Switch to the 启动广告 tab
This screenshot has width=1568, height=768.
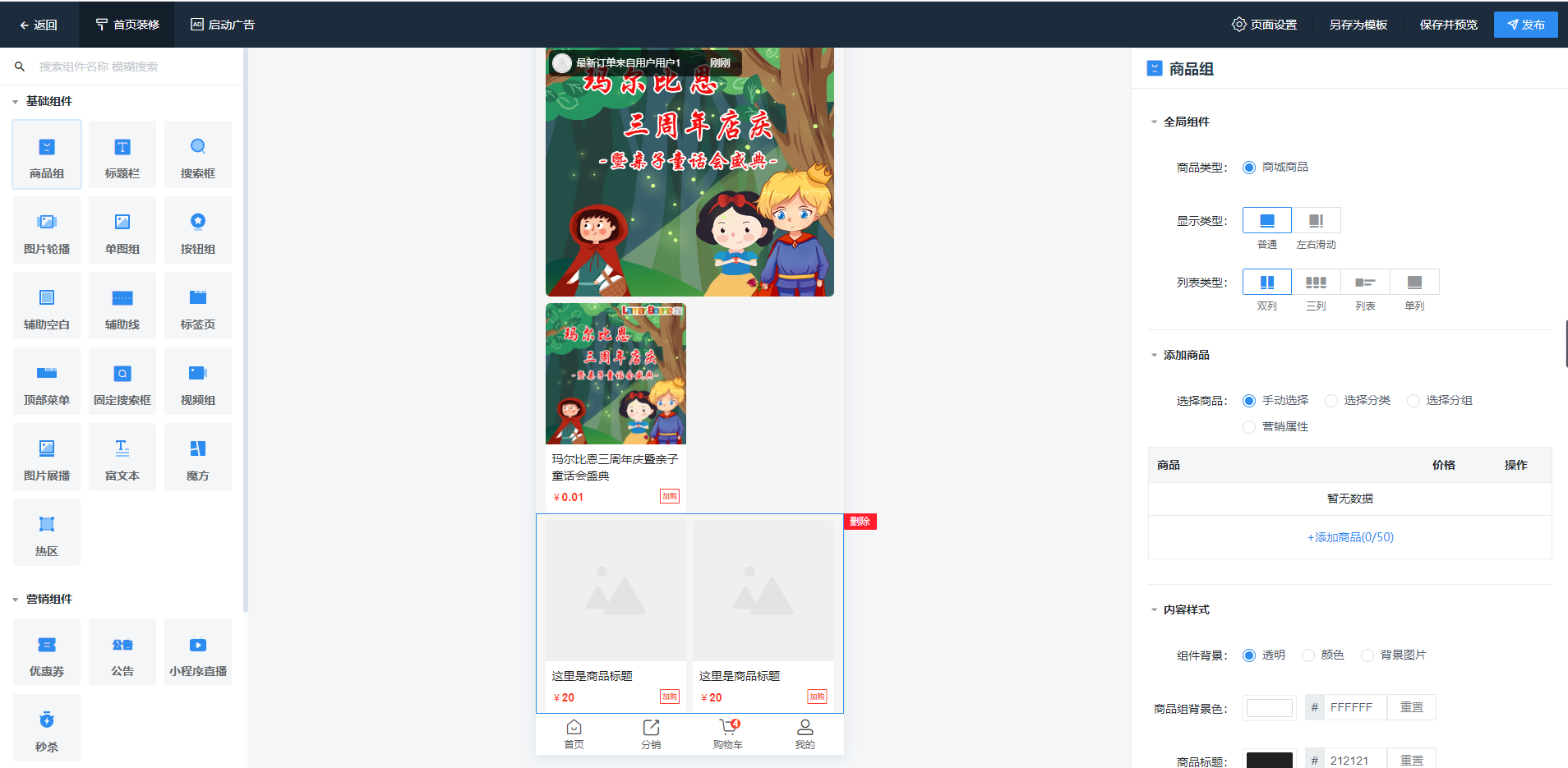point(223,25)
